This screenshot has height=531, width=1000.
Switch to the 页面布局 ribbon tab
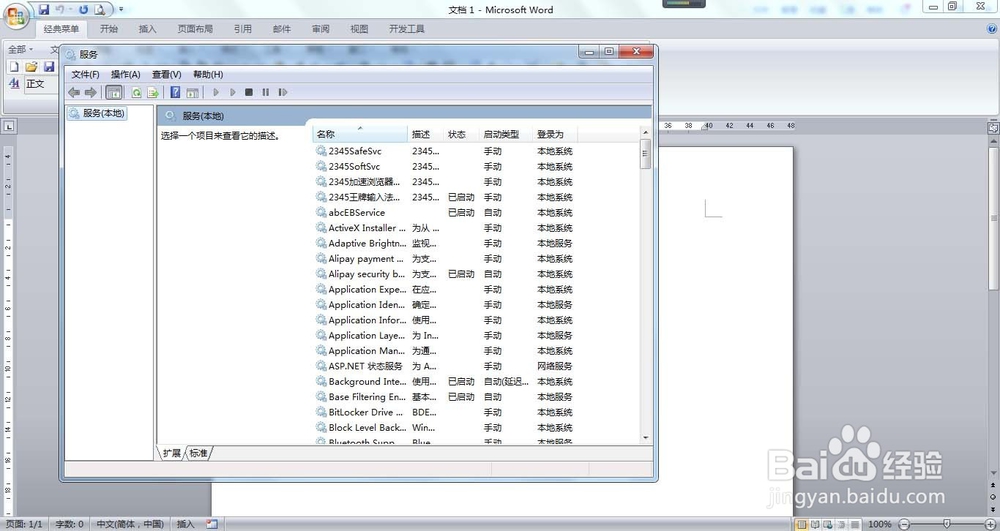pos(195,29)
